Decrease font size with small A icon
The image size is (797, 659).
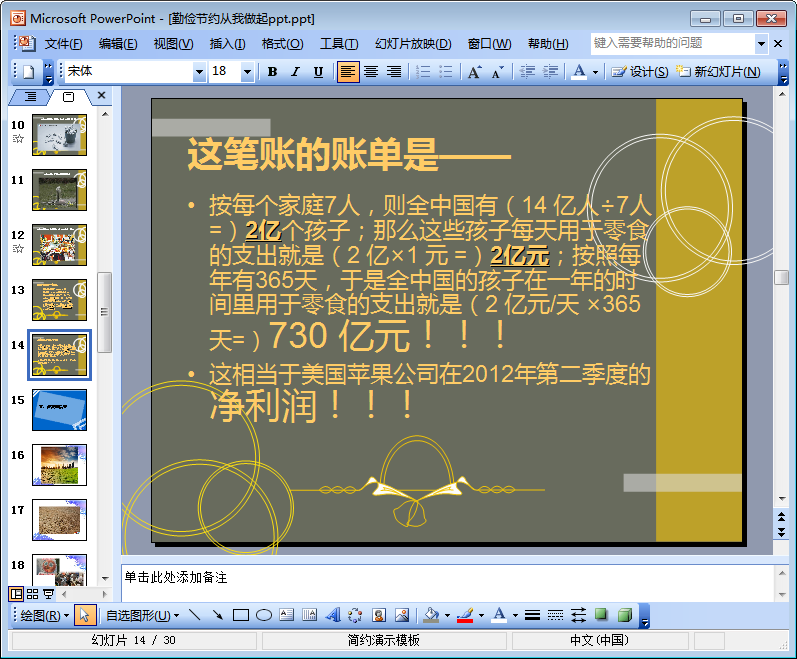pyautogui.click(x=498, y=72)
